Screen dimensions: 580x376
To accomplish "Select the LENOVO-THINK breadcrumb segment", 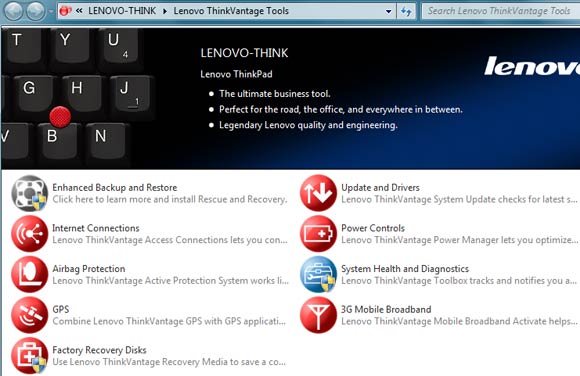I will (x=122, y=11).
